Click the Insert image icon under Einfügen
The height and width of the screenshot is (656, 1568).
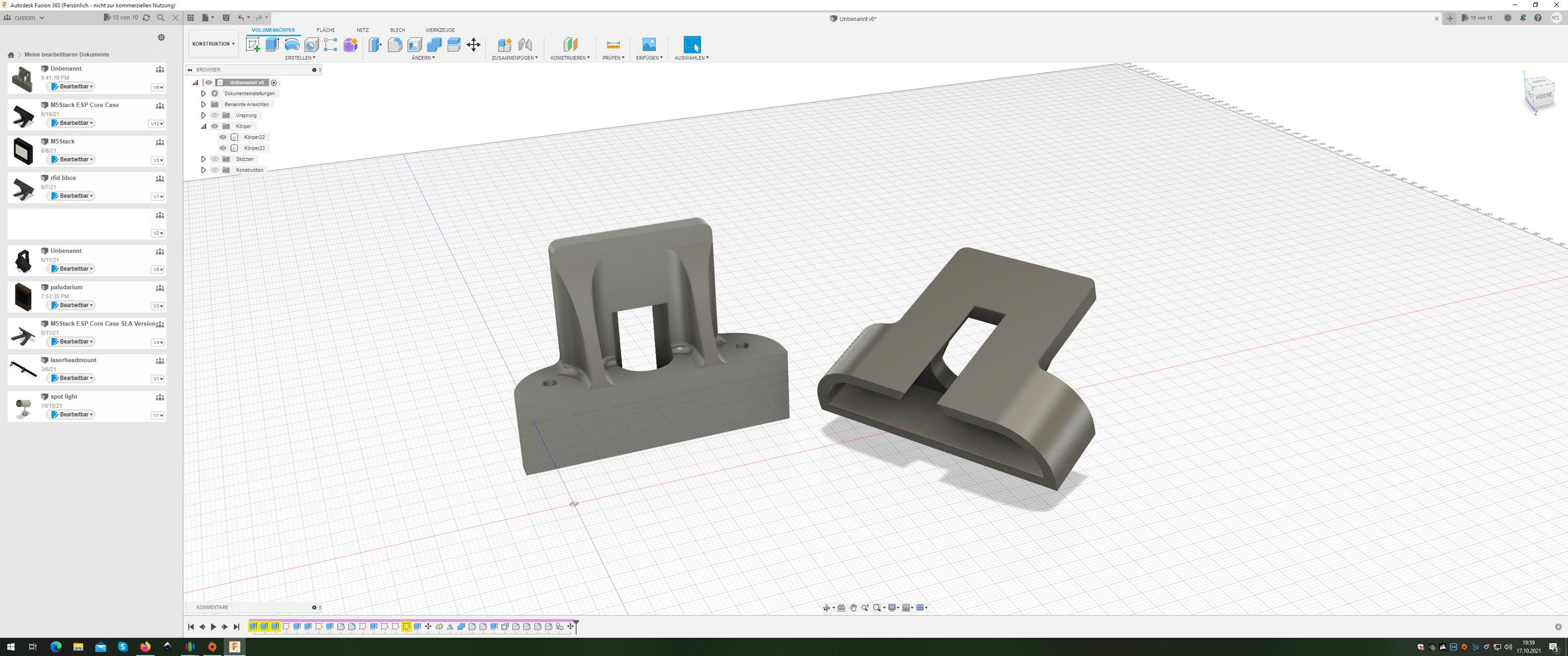click(x=649, y=45)
